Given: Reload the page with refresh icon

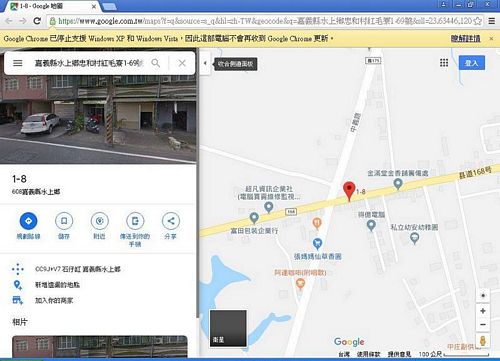Looking at the screenshot, I should pyautogui.click(x=37, y=21).
